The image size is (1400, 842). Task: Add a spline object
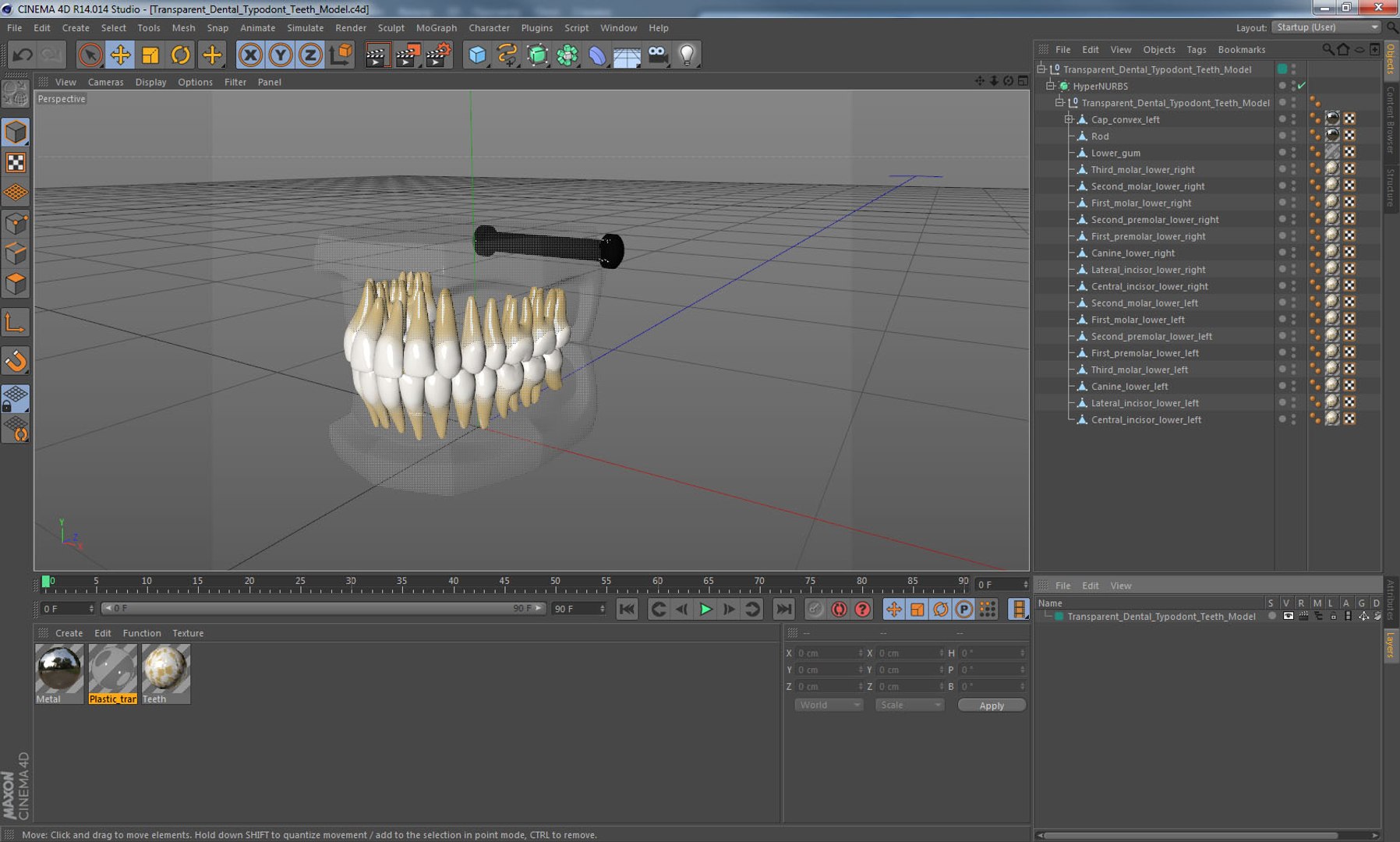point(507,55)
